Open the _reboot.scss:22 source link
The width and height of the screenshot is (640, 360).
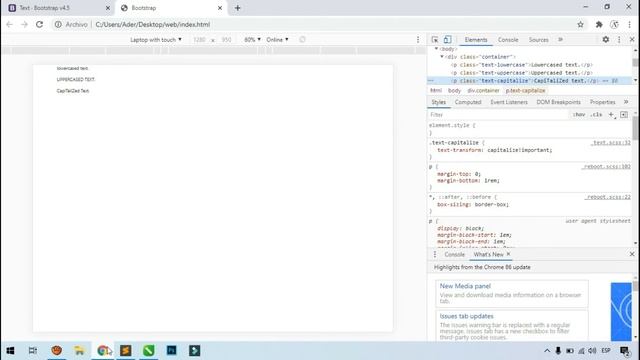[x=608, y=197]
